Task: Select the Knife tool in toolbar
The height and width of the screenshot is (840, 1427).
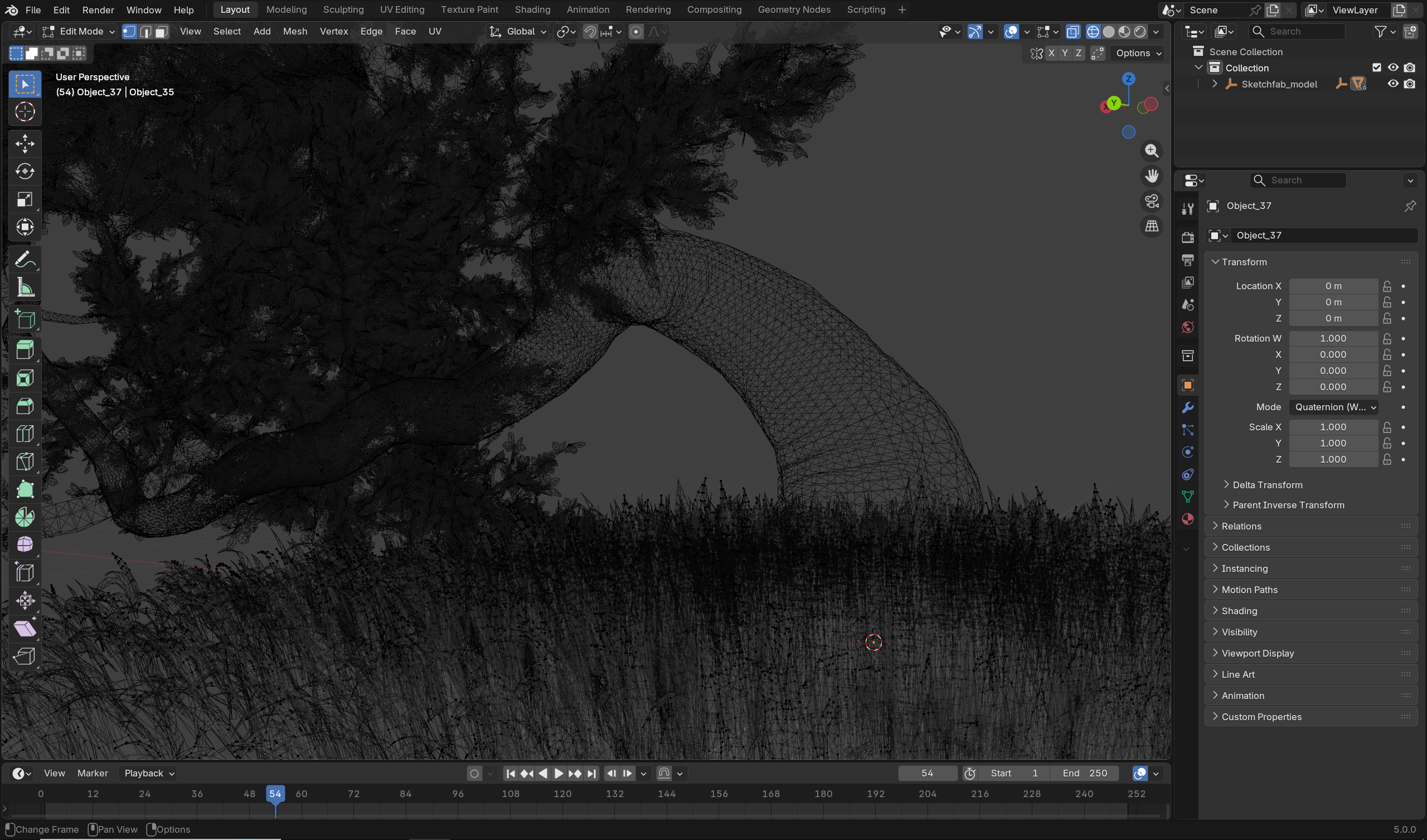Action: 25,461
